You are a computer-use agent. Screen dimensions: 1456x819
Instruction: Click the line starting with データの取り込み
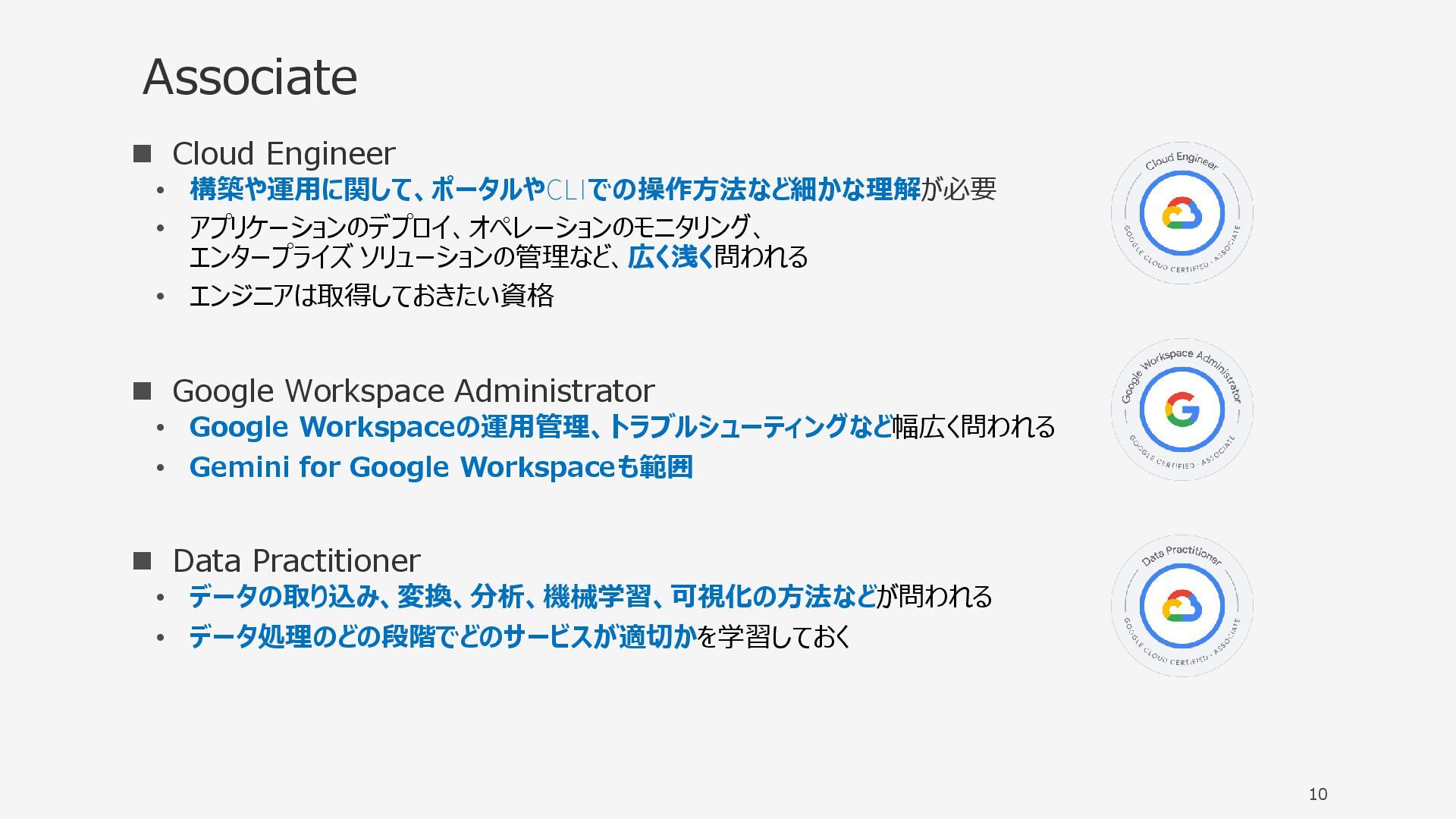click(x=590, y=597)
